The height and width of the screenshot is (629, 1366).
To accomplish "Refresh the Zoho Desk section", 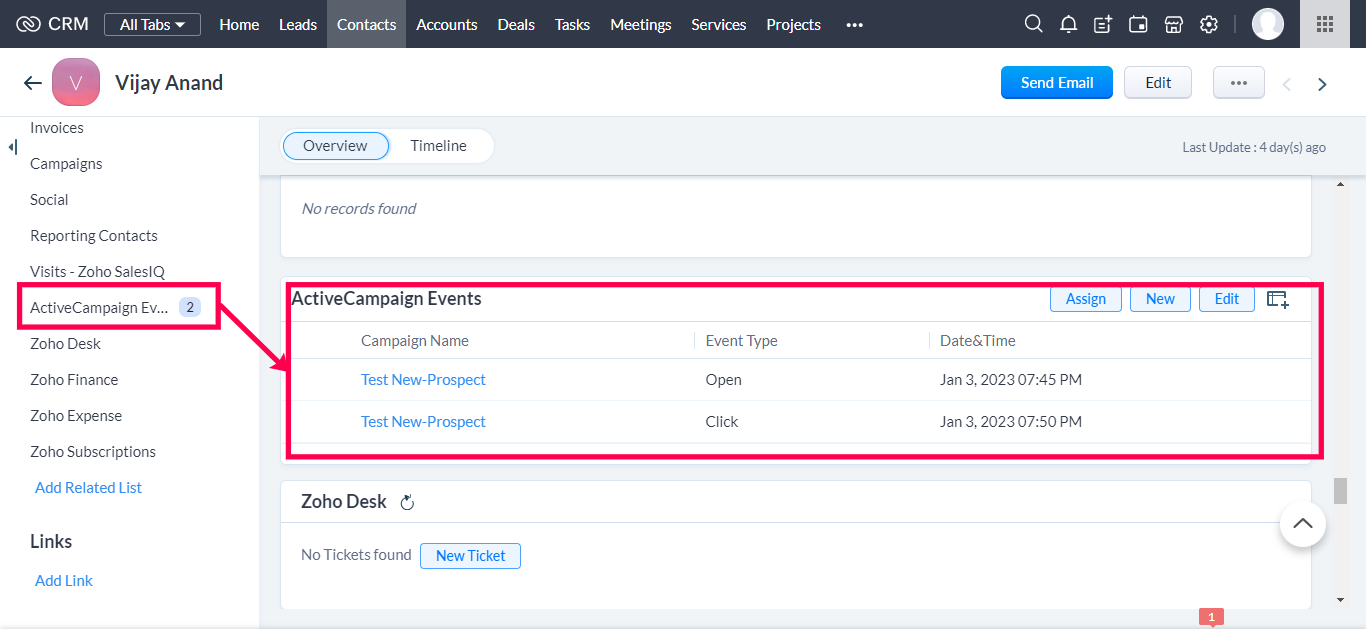I will [x=407, y=502].
